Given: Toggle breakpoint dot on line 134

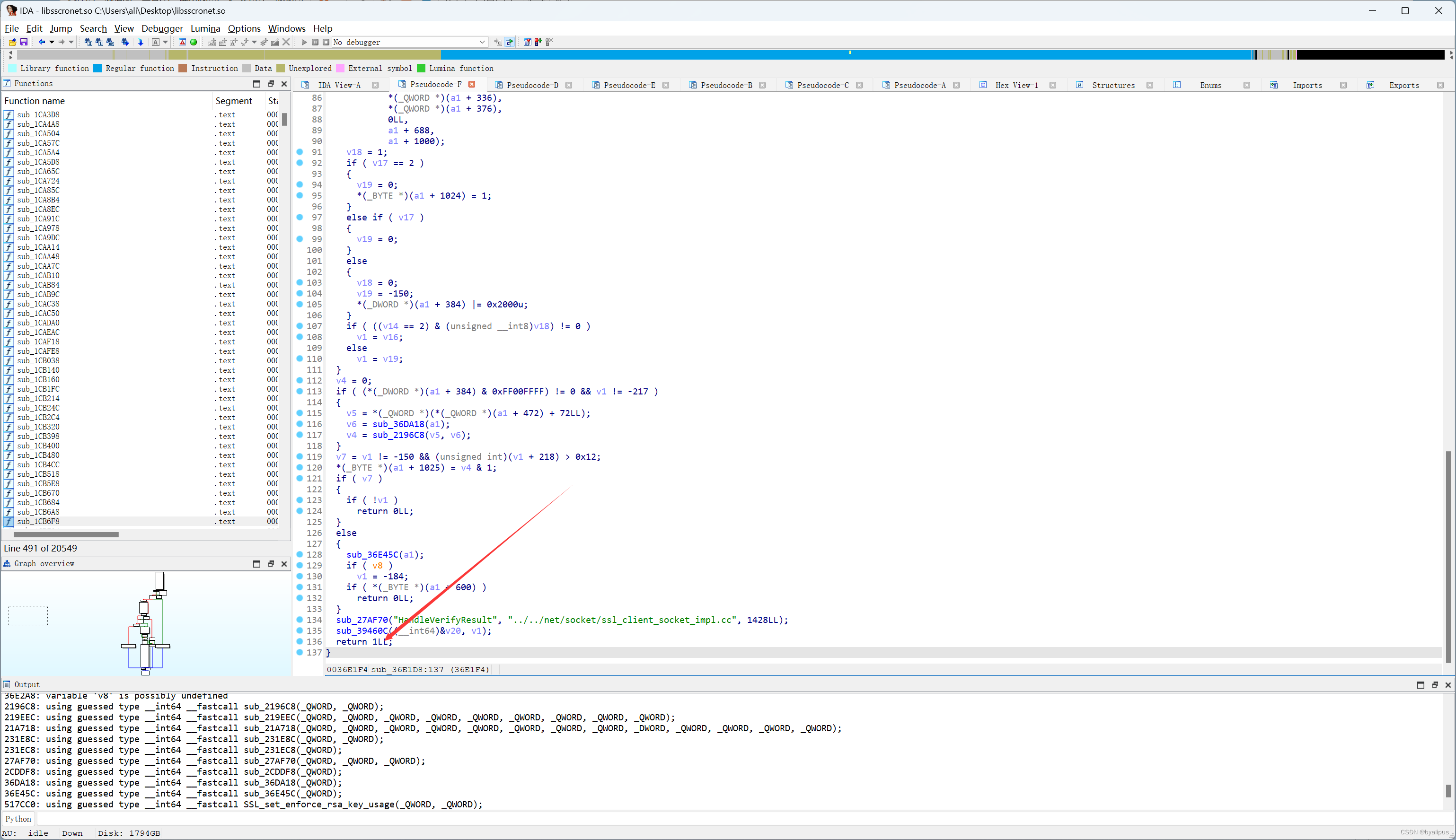Looking at the screenshot, I should pyautogui.click(x=300, y=620).
